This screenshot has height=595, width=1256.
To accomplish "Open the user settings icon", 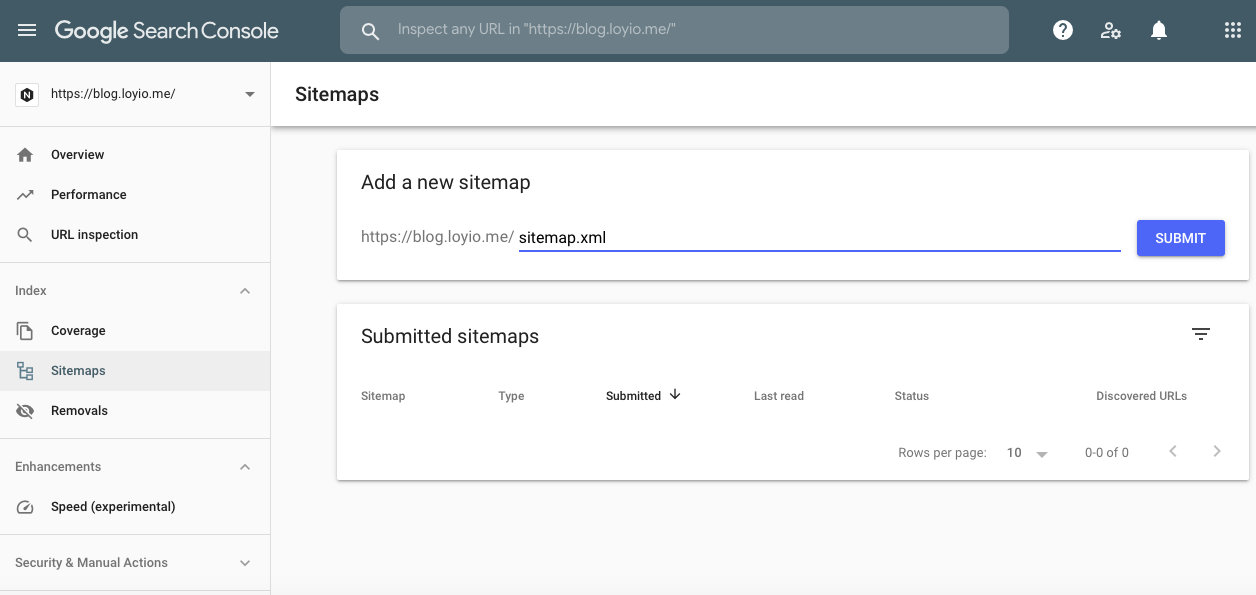I will [1110, 31].
